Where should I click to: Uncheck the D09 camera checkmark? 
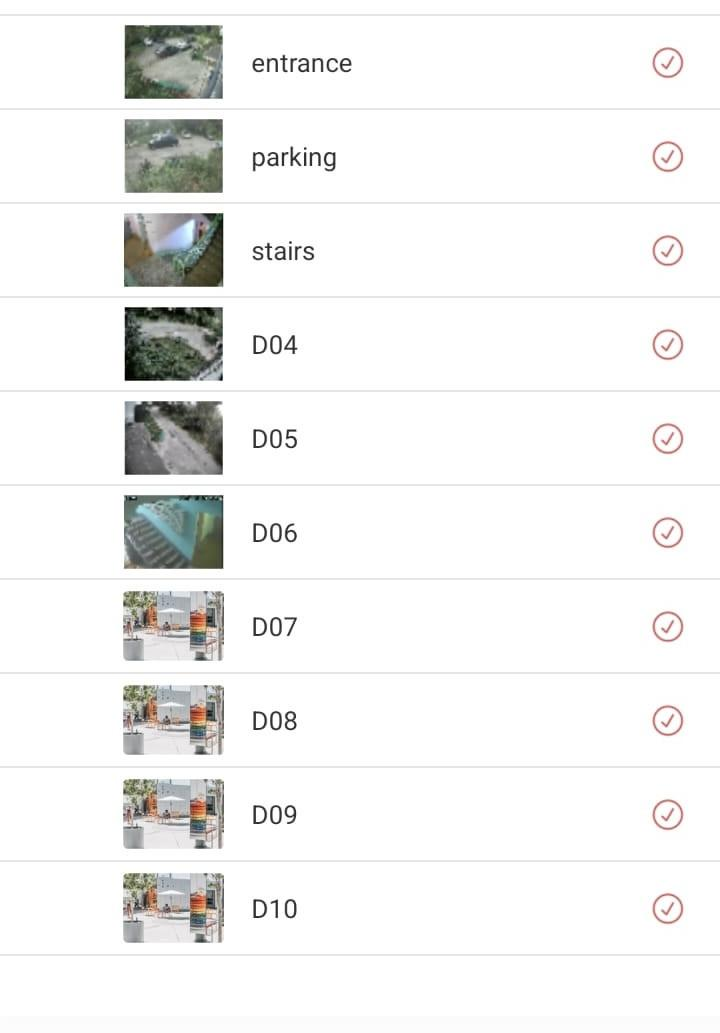[x=667, y=815]
